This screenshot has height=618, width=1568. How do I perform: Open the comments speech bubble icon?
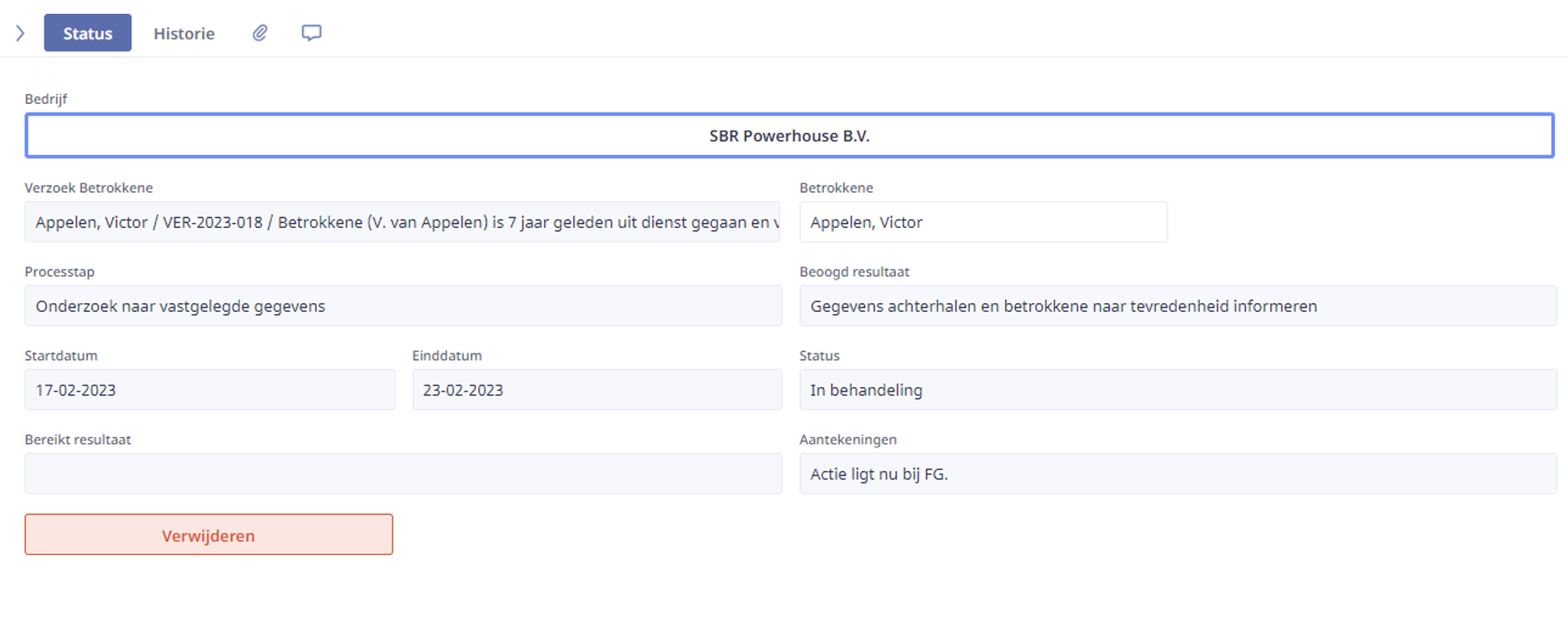point(311,33)
